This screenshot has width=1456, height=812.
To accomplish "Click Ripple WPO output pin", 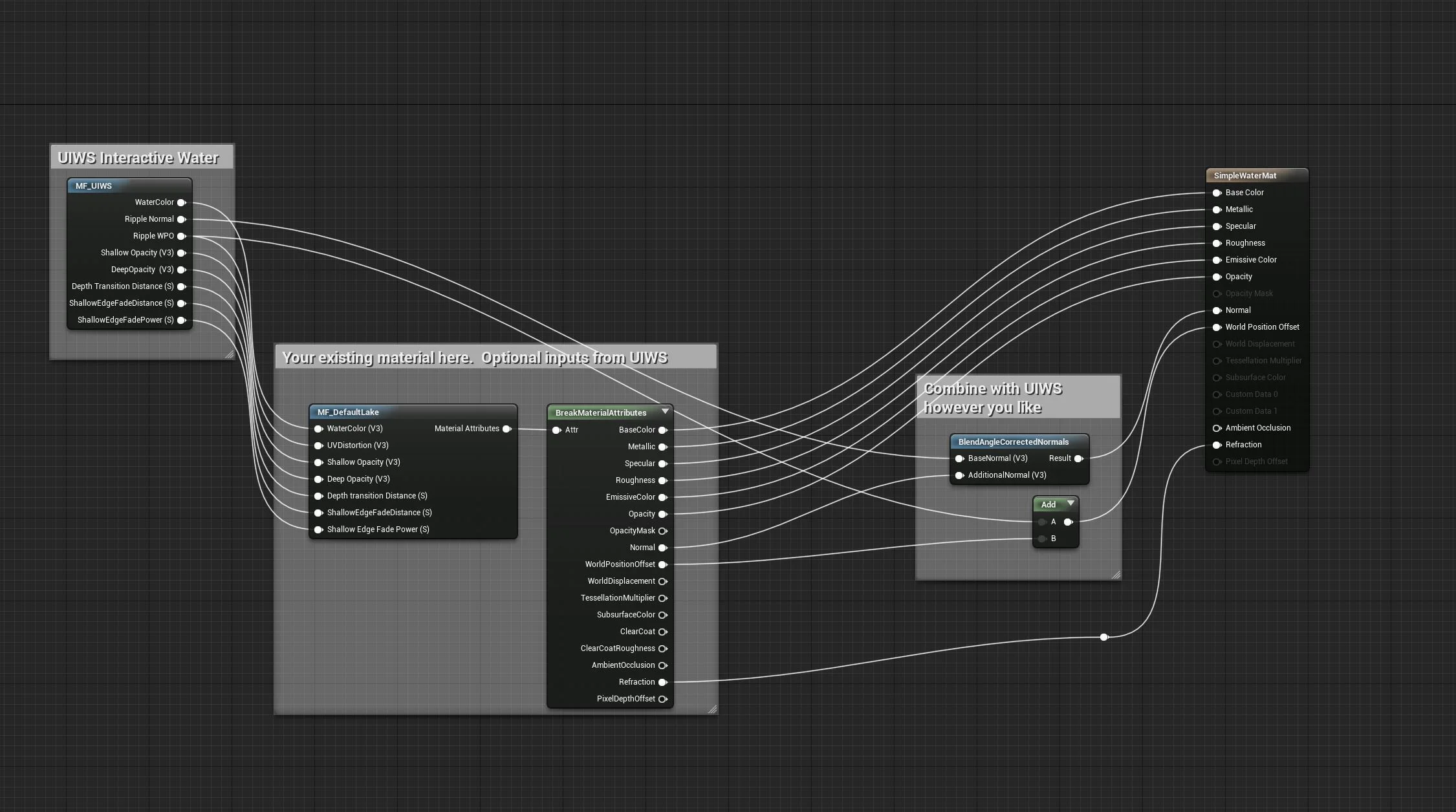I will [182, 236].
